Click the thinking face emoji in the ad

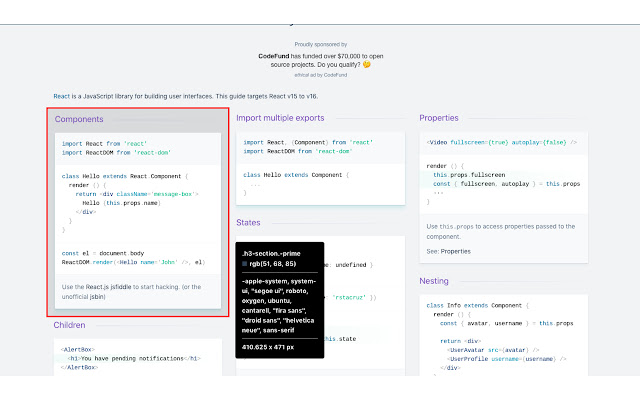coord(367,64)
